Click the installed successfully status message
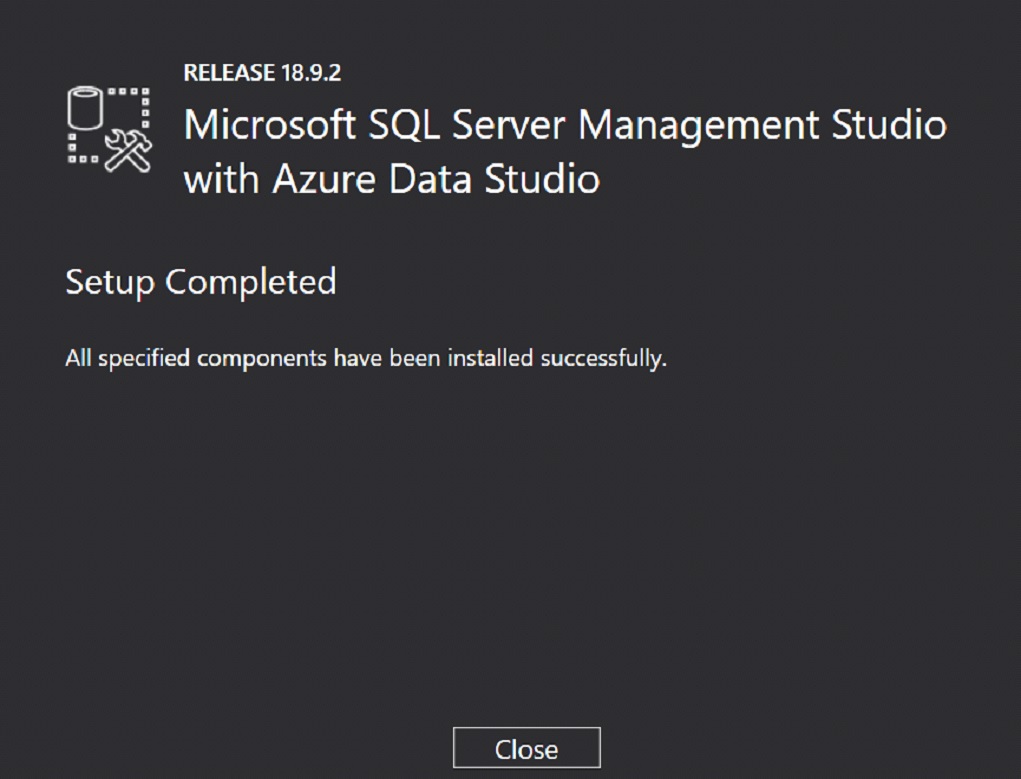1021x779 pixels. click(366, 358)
